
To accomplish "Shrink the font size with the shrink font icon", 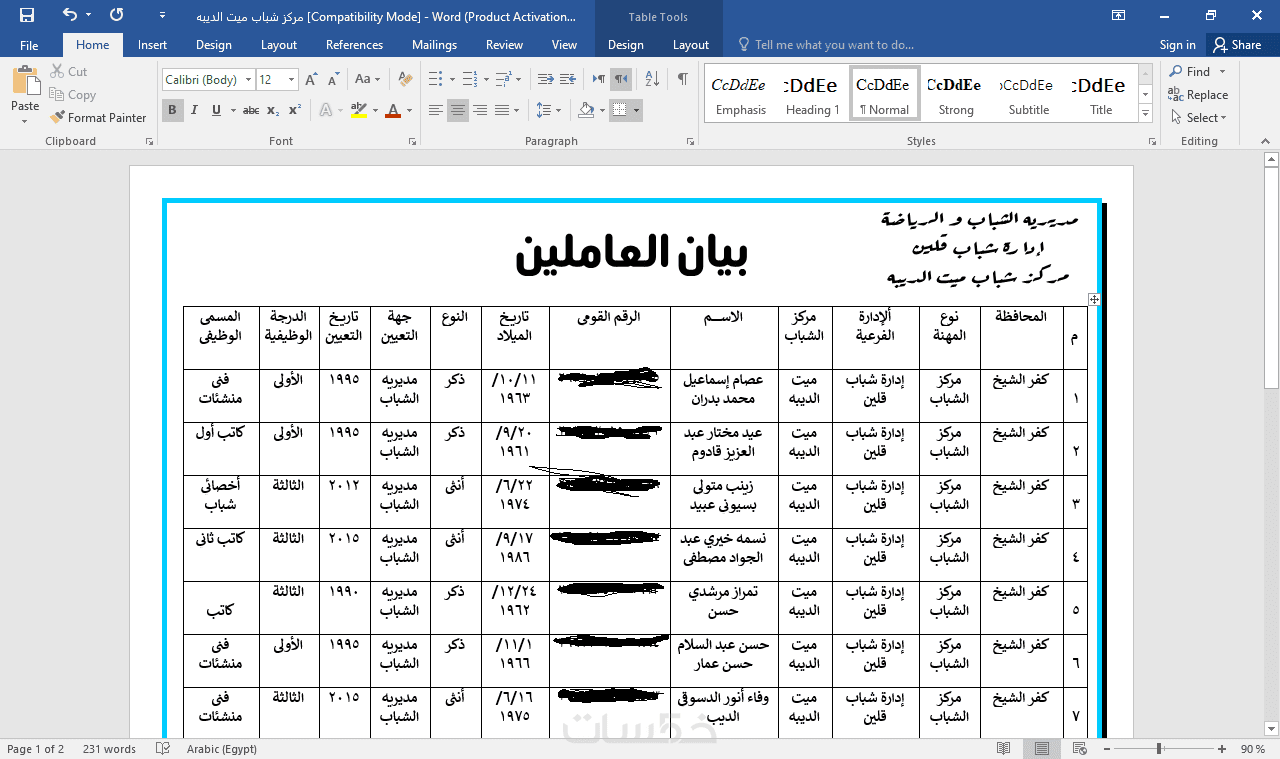I will click(x=332, y=79).
